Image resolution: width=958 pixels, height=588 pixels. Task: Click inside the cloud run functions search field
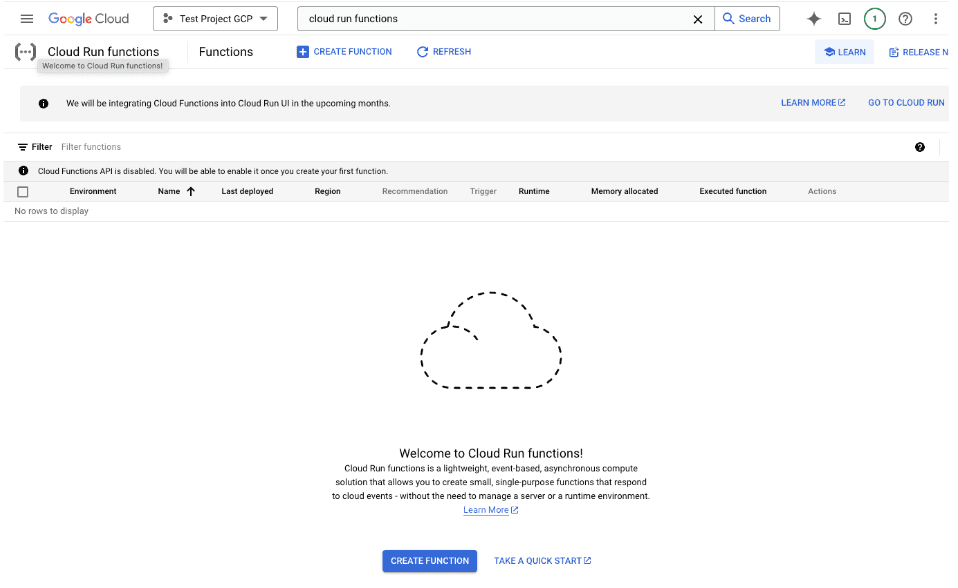450,18
